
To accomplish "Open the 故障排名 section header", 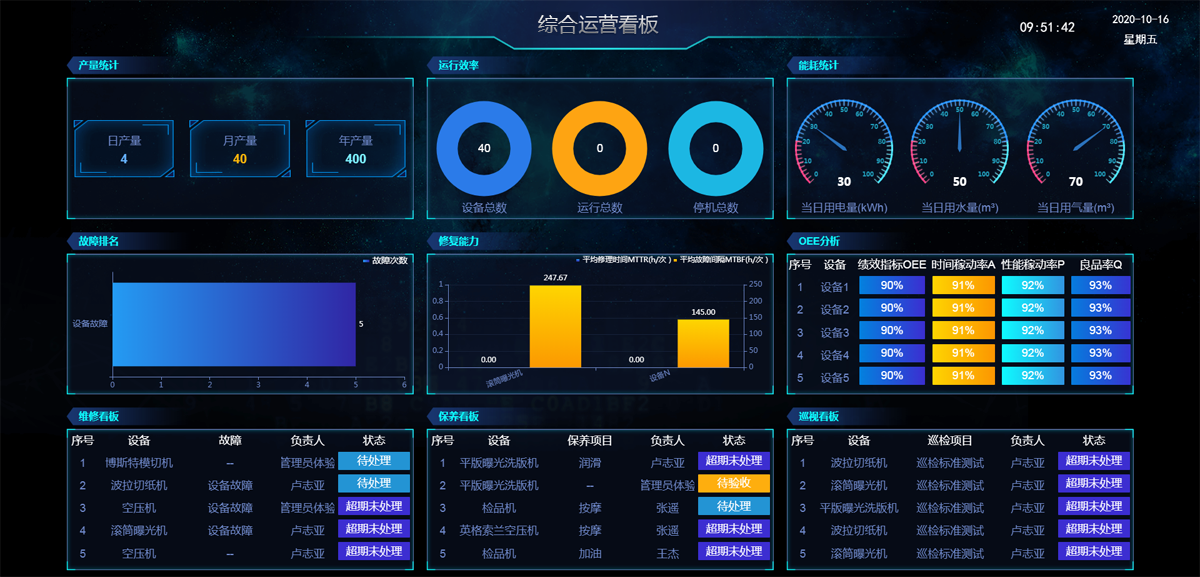I will click(98, 241).
